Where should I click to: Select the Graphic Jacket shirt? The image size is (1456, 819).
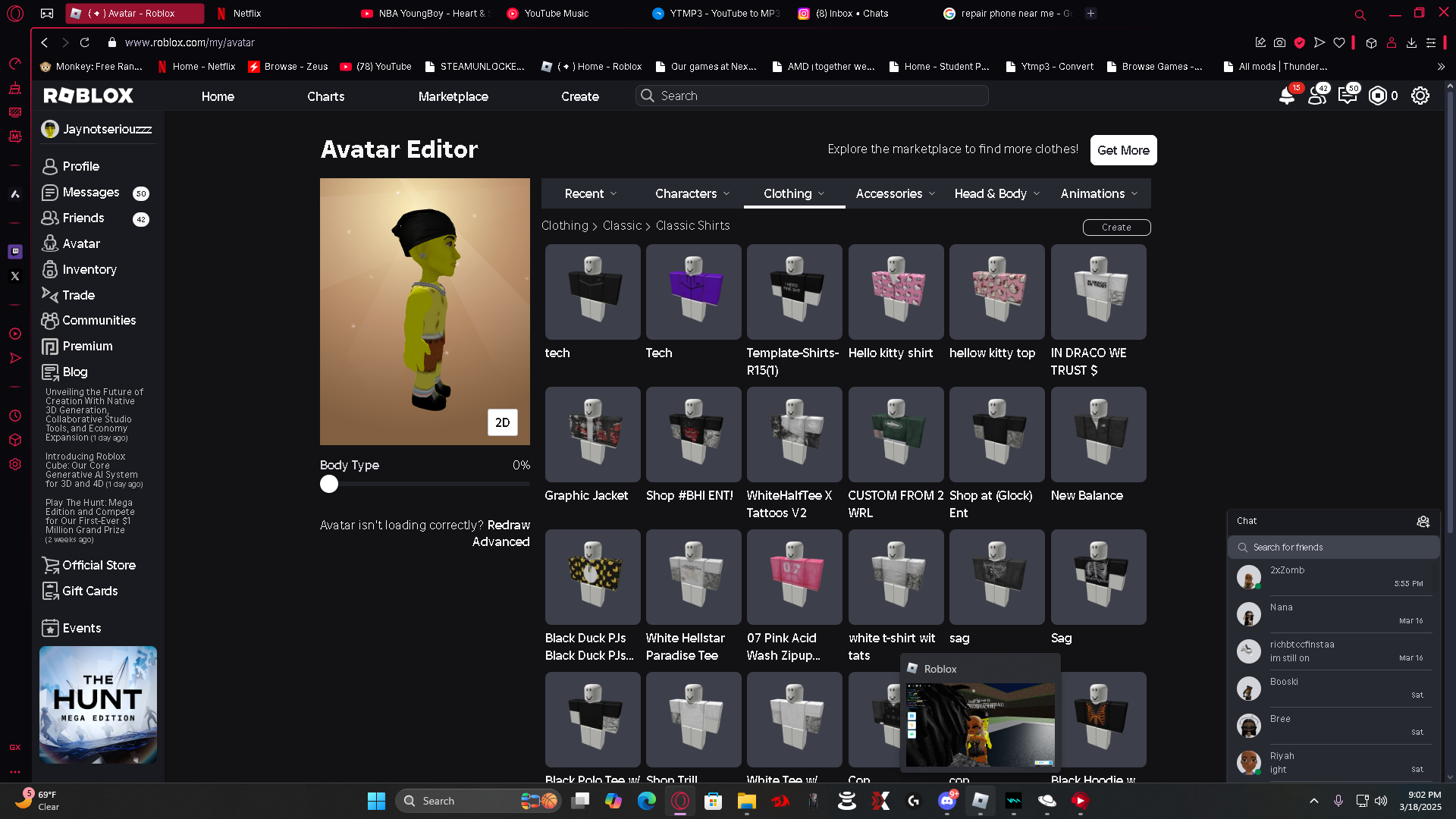pyautogui.click(x=592, y=435)
